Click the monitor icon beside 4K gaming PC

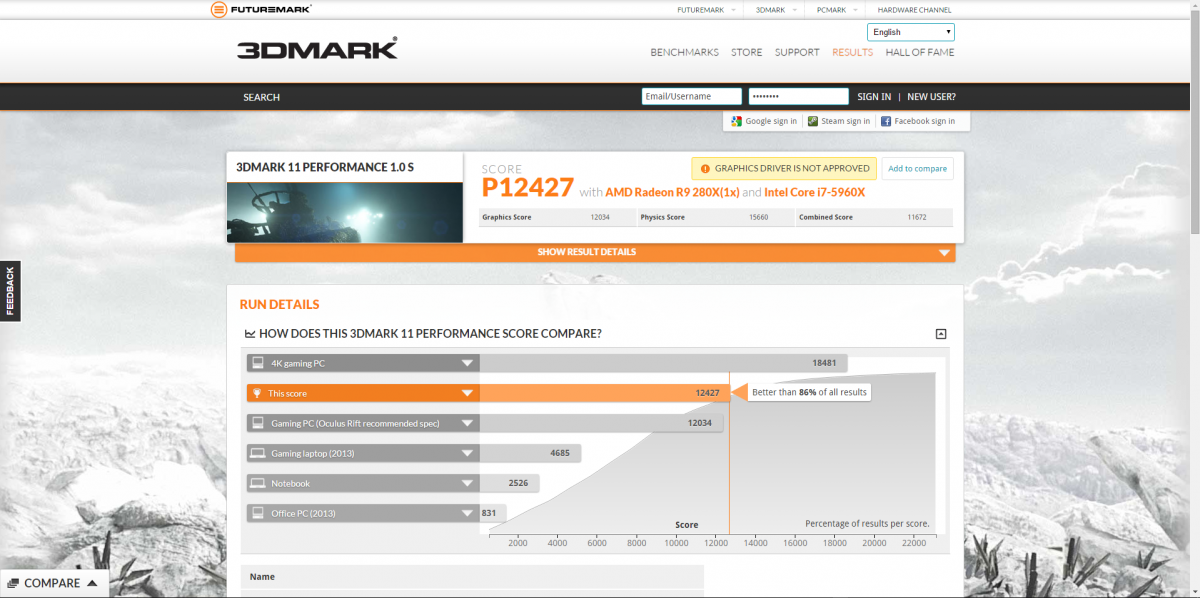tap(257, 363)
